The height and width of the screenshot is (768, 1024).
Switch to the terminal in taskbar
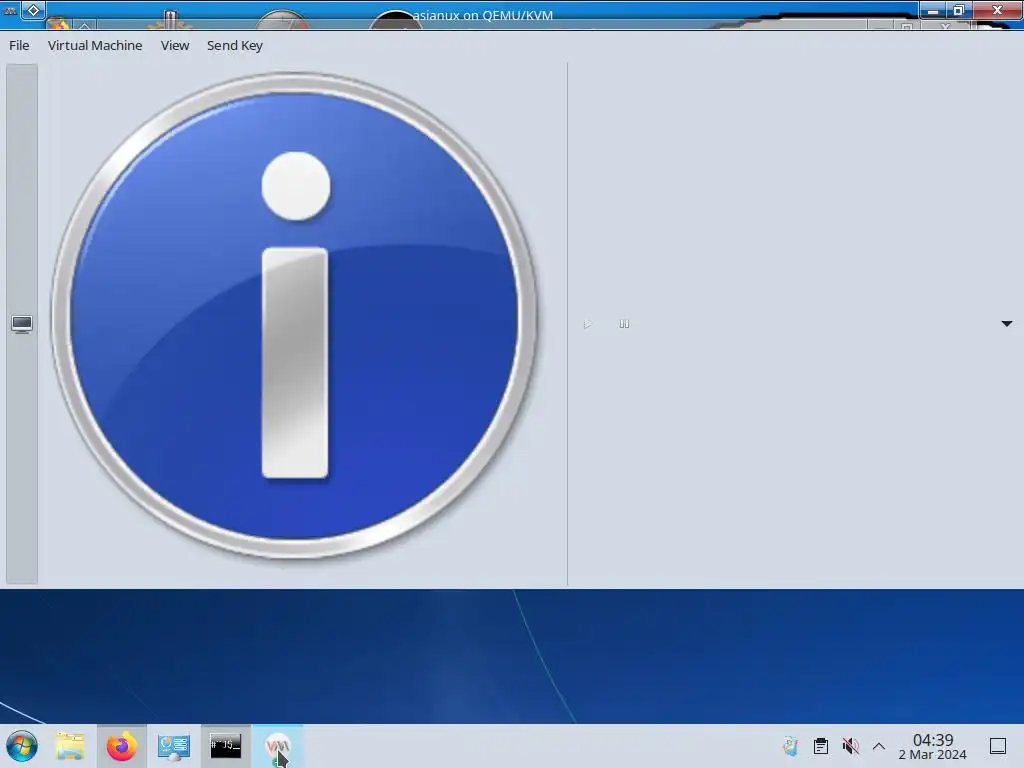pyautogui.click(x=225, y=746)
